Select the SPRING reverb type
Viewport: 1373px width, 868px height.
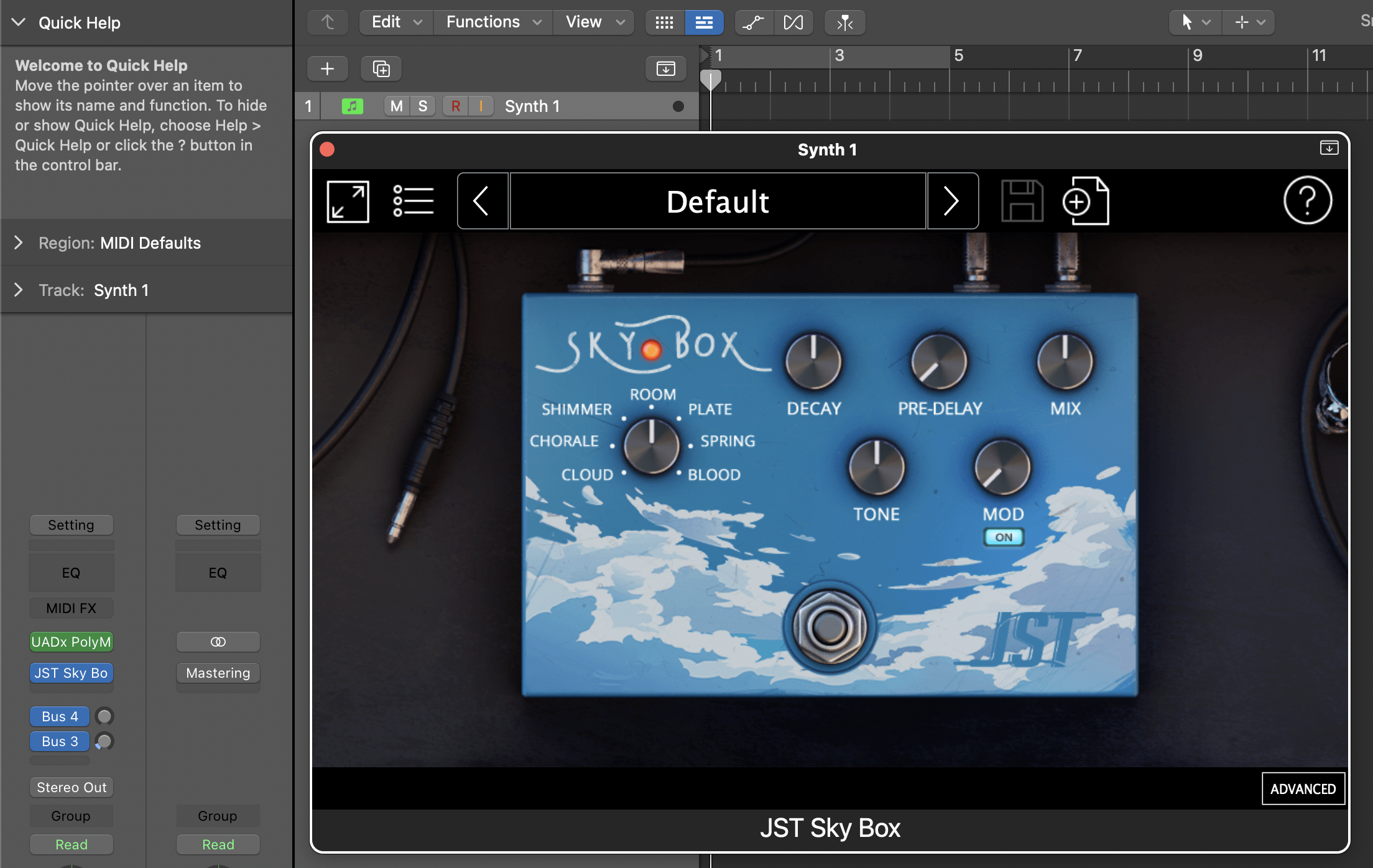pos(728,441)
